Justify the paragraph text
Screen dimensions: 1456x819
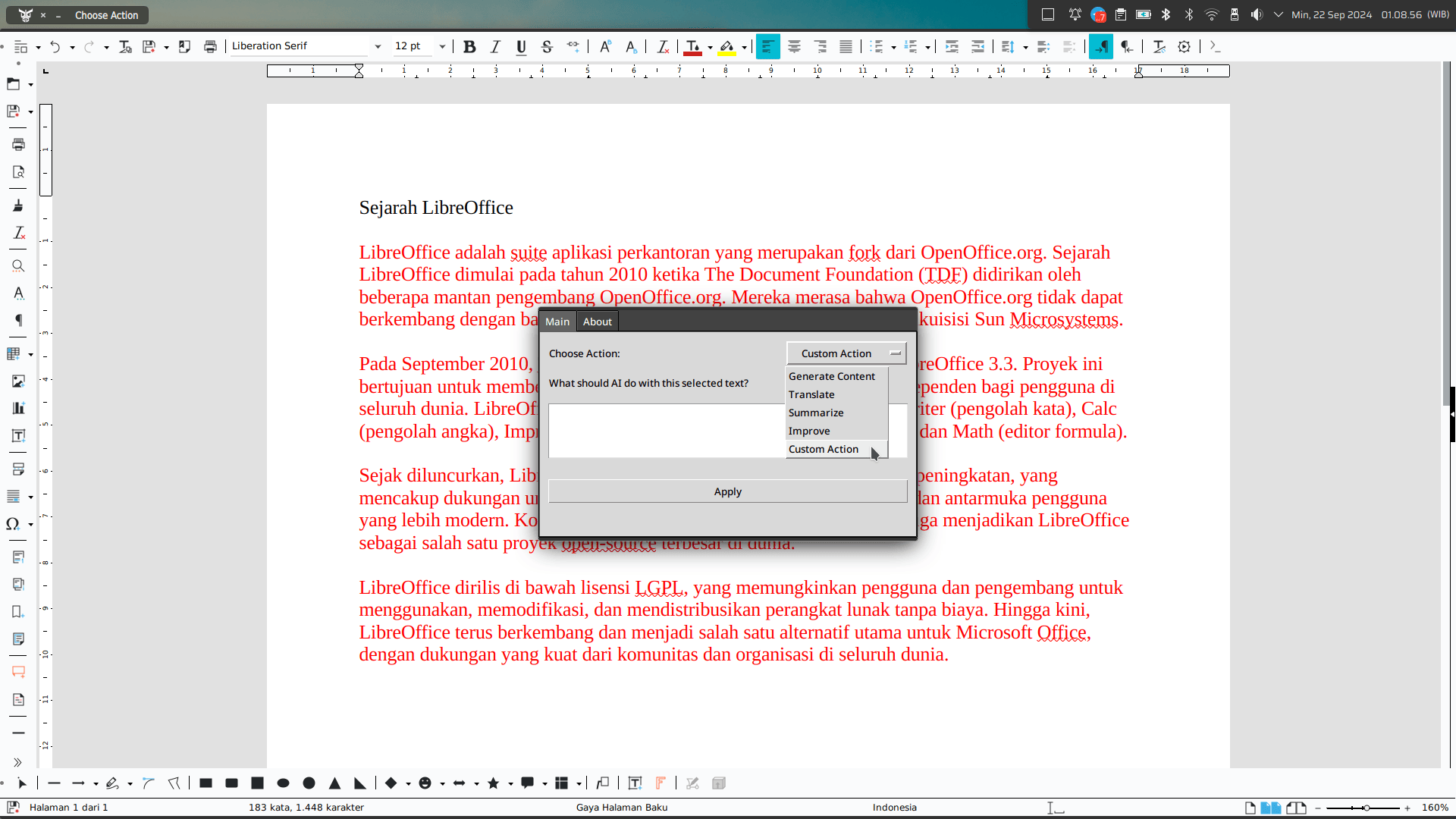(x=846, y=47)
